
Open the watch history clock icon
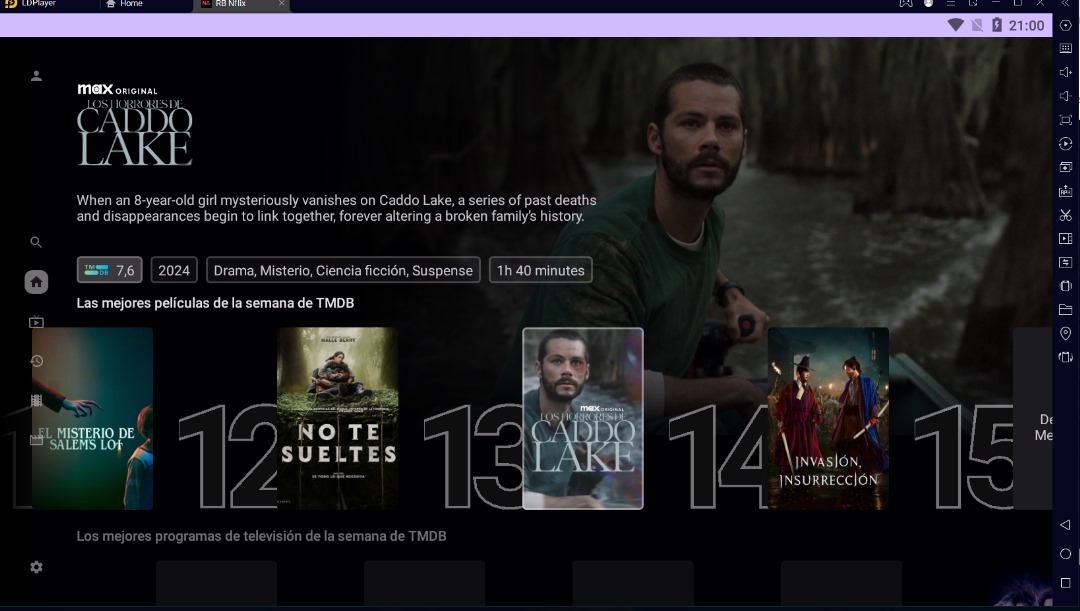click(x=36, y=361)
